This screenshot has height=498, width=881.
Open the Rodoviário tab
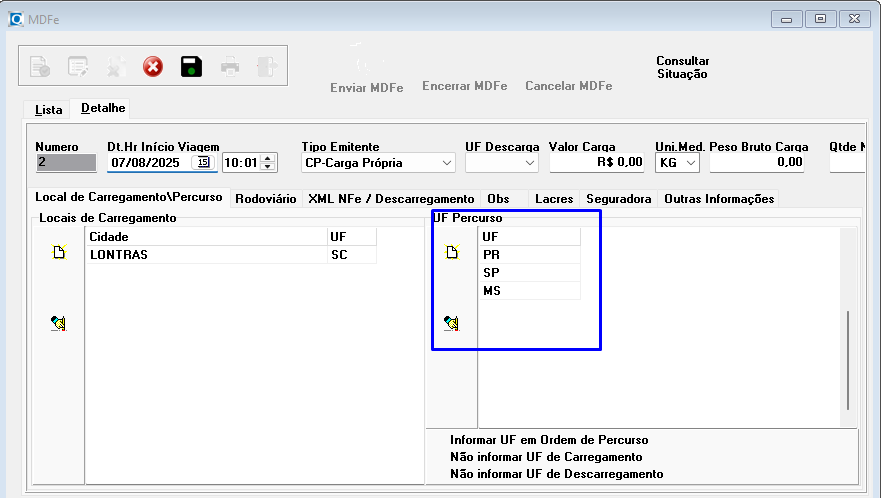(265, 199)
